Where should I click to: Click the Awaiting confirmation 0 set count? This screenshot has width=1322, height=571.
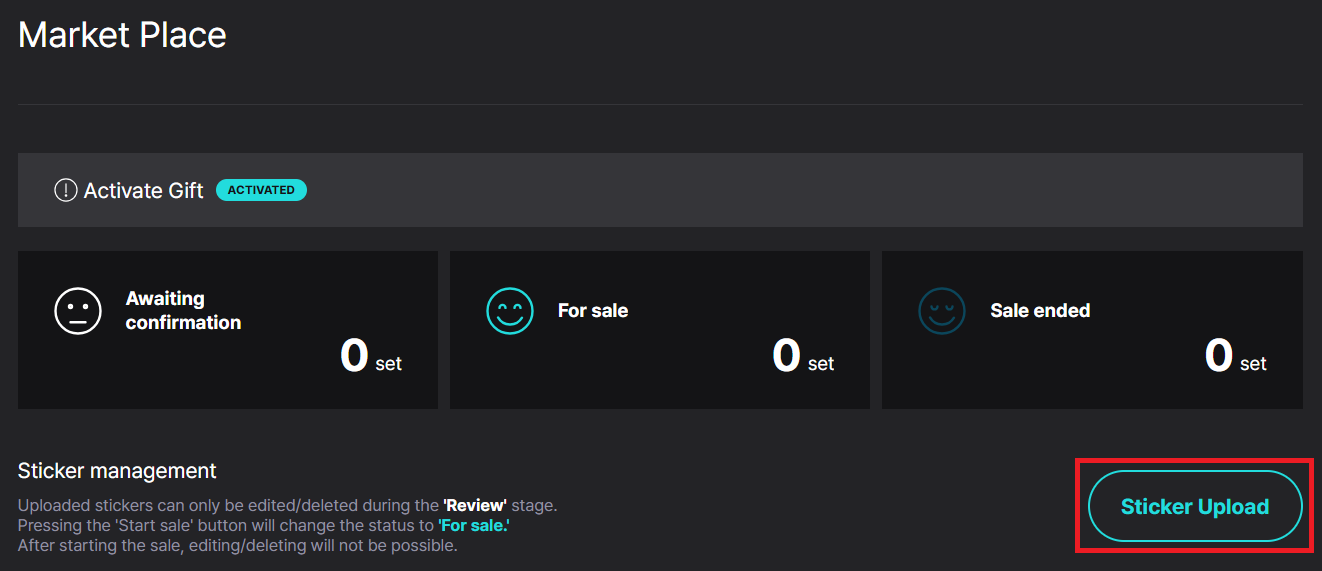371,356
